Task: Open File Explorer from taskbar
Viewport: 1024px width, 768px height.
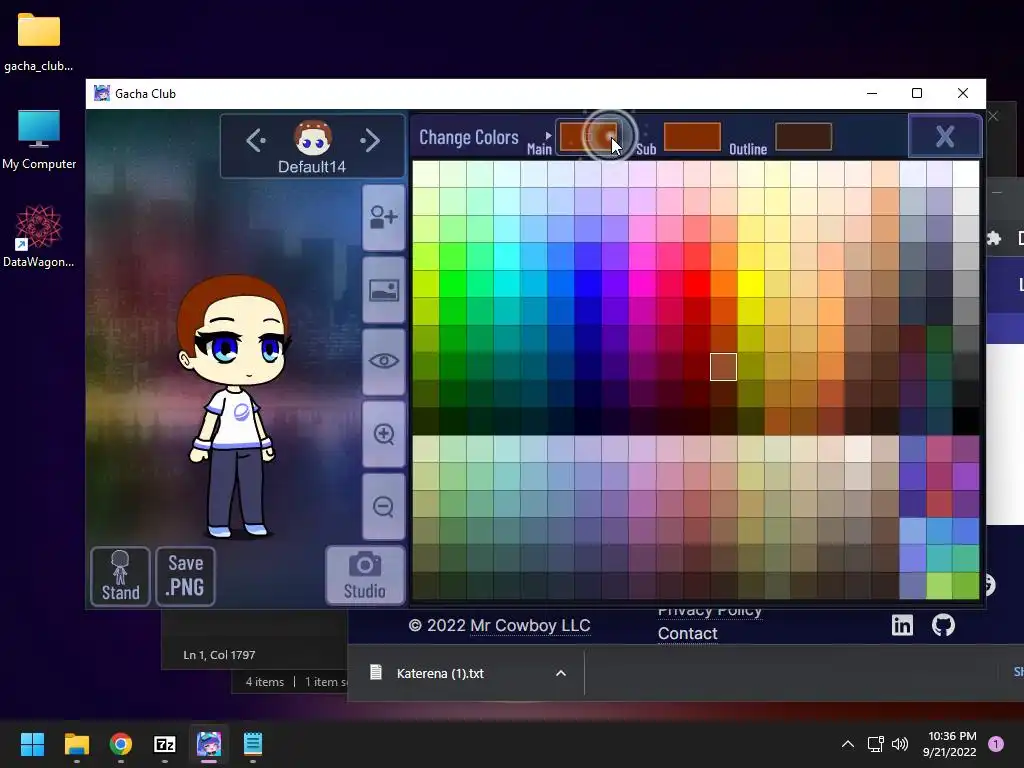Action: 76,744
